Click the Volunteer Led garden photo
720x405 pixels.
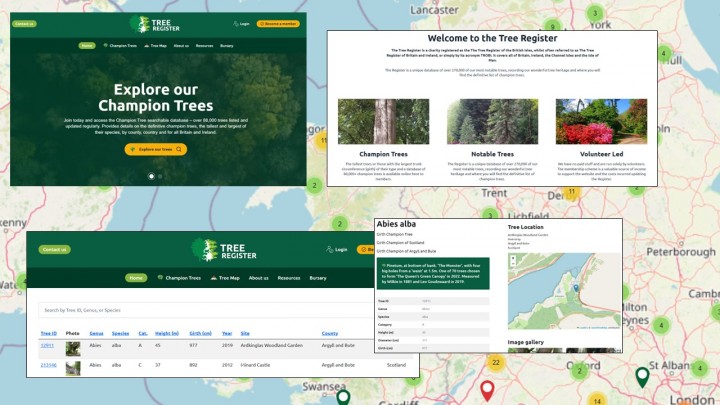(x=601, y=122)
